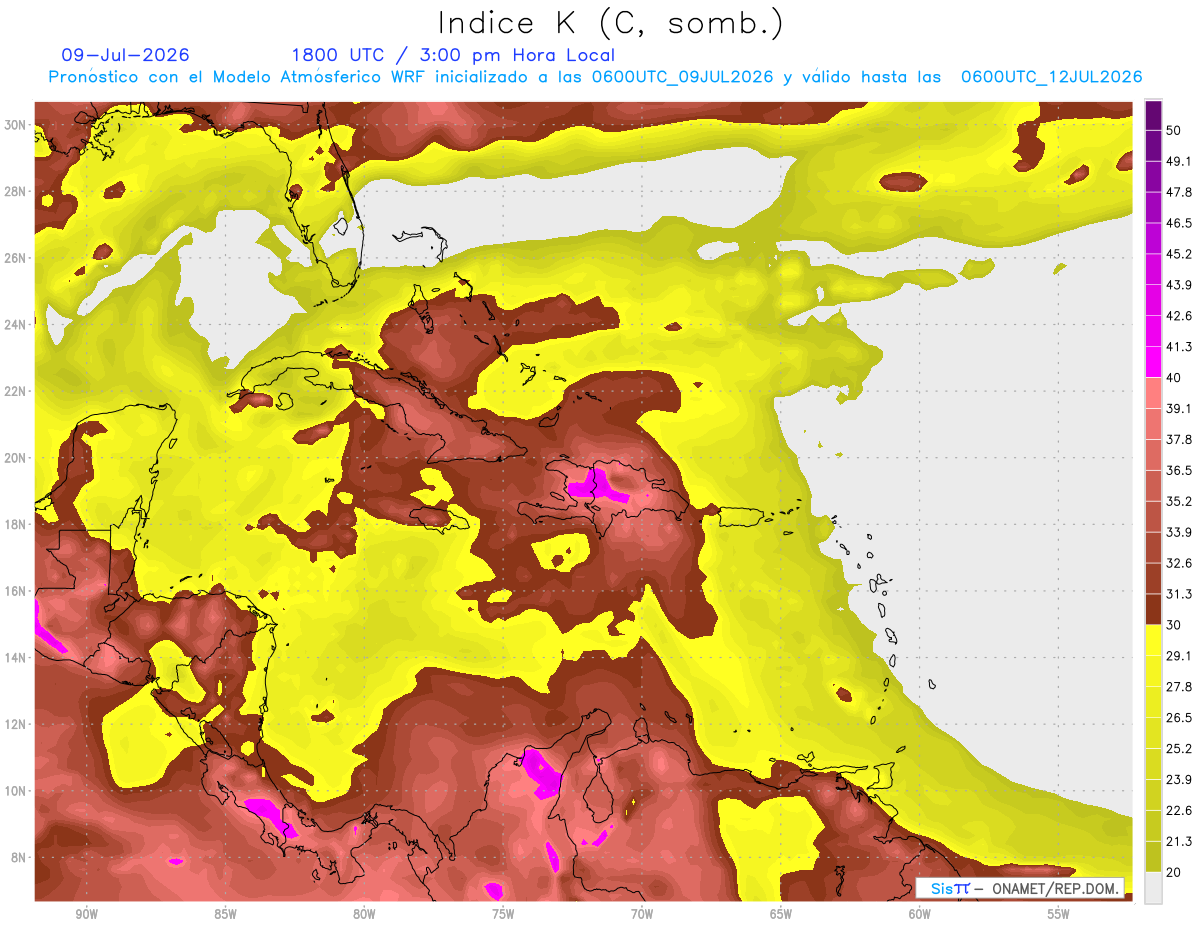1200x927 pixels.
Task: Click the map title "Indice K (C, somb.)"
Action: pos(610,23)
